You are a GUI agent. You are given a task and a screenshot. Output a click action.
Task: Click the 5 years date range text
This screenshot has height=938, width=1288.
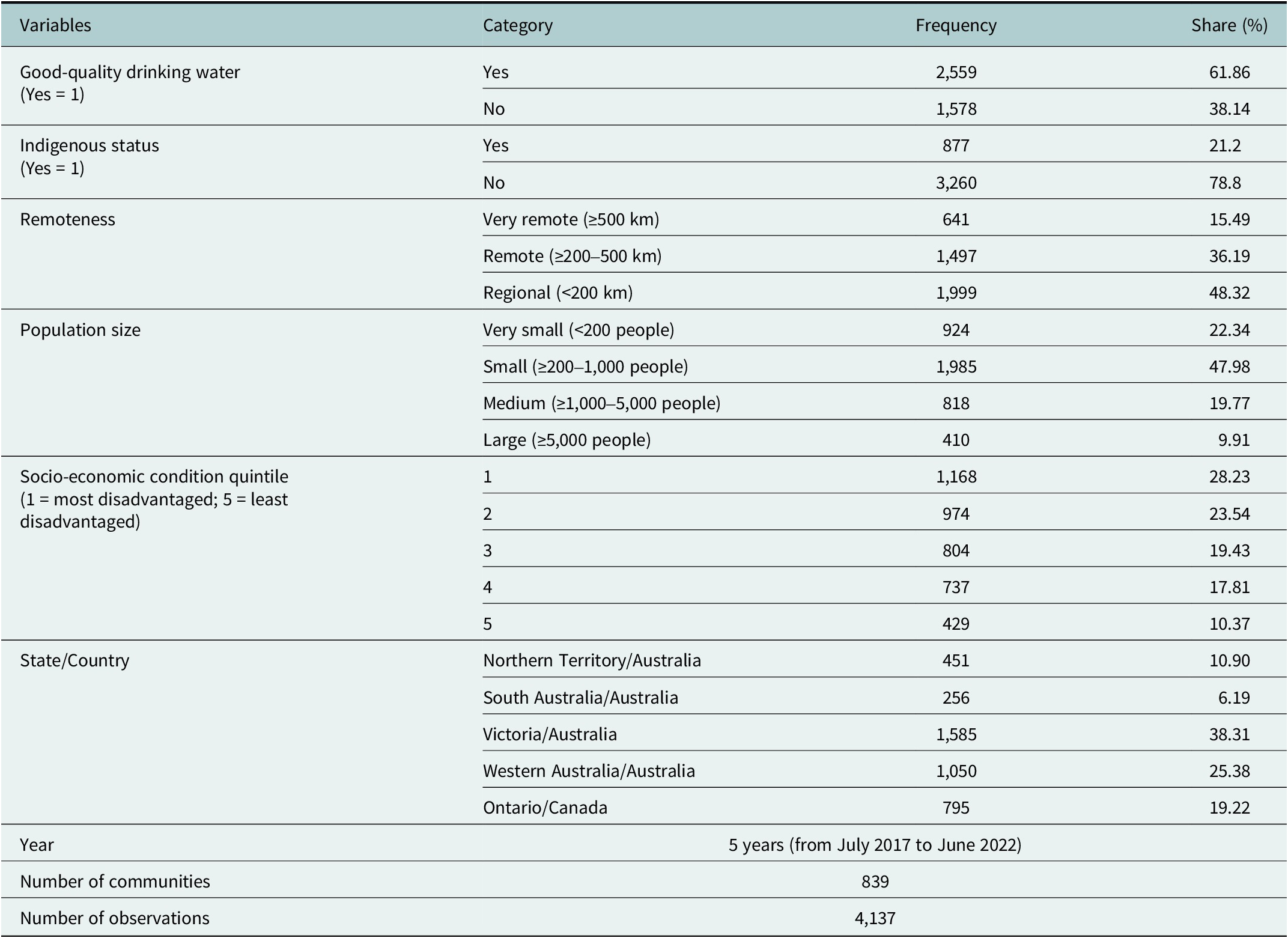point(875,845)
